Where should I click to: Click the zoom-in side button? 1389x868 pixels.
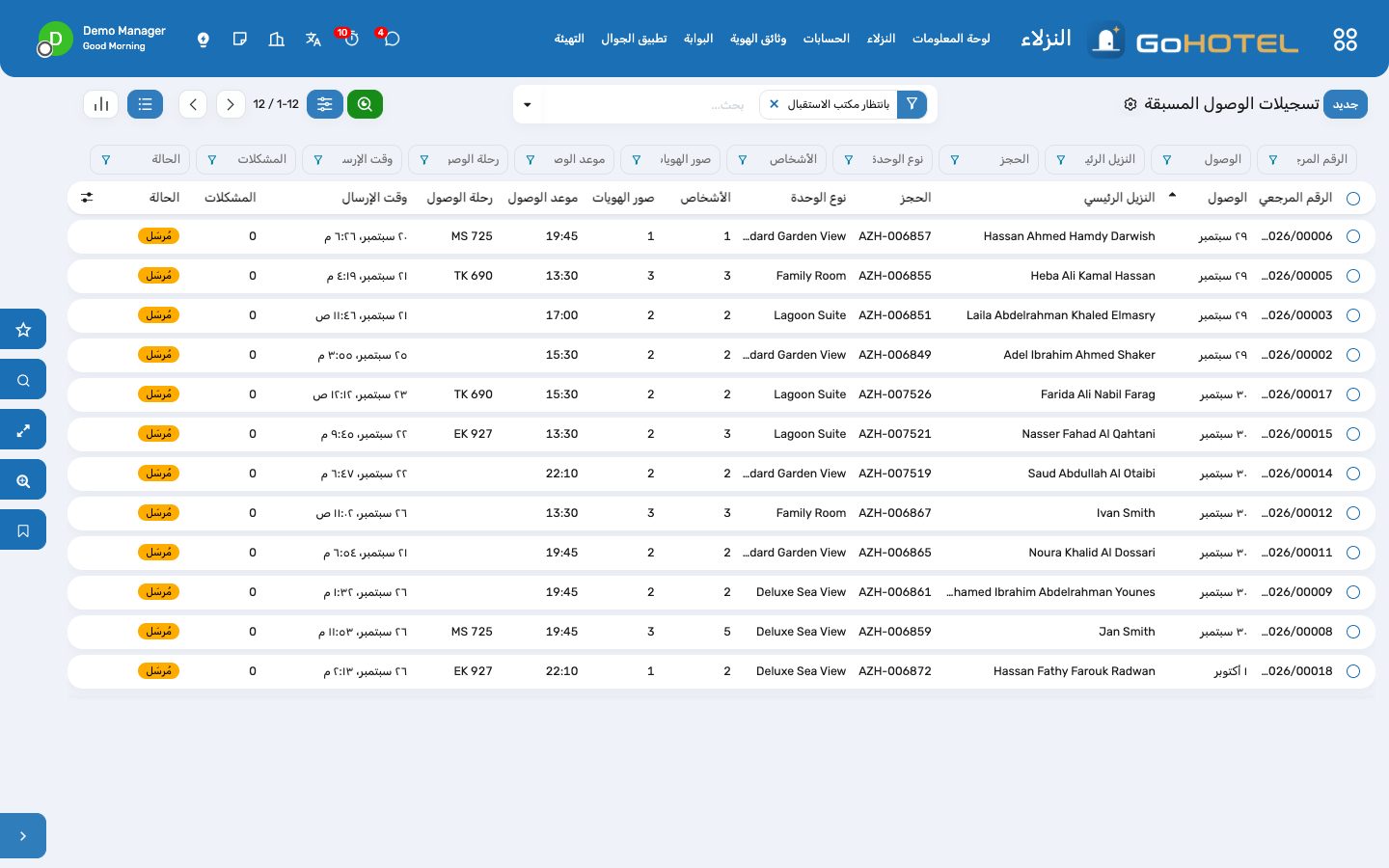pyautogui.click(x=23, y=480)
